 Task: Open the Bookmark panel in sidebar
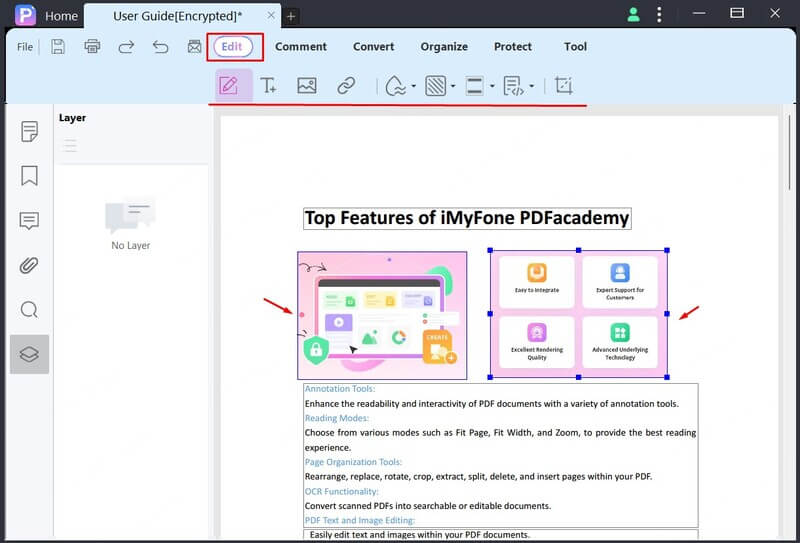[x=29, y=176]
